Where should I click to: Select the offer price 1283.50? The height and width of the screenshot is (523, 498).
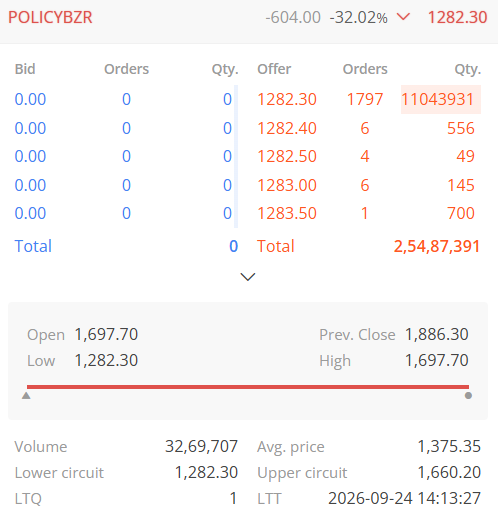coord(287,213)
